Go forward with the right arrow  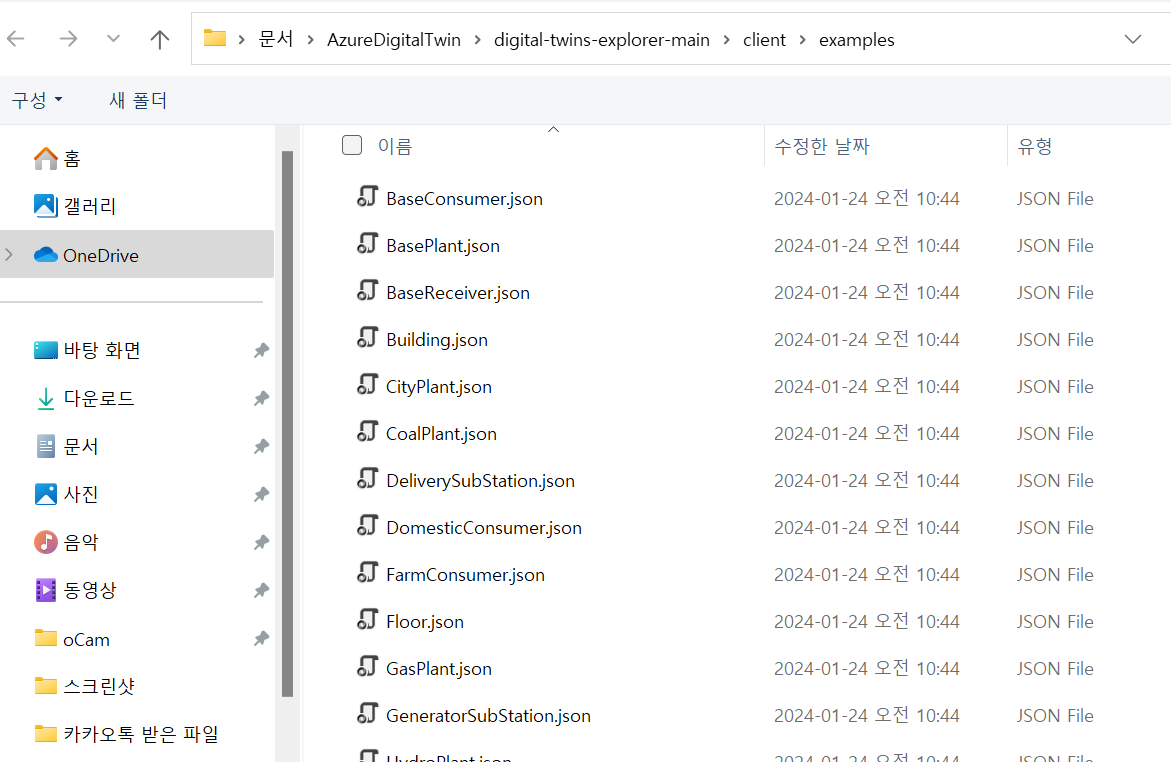tap(68, 39)
